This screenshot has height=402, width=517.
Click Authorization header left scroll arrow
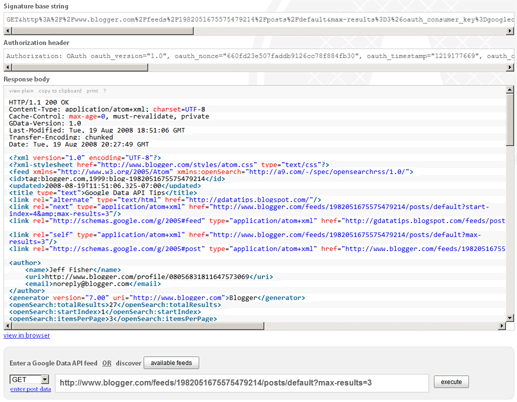(x=8, y=67)
